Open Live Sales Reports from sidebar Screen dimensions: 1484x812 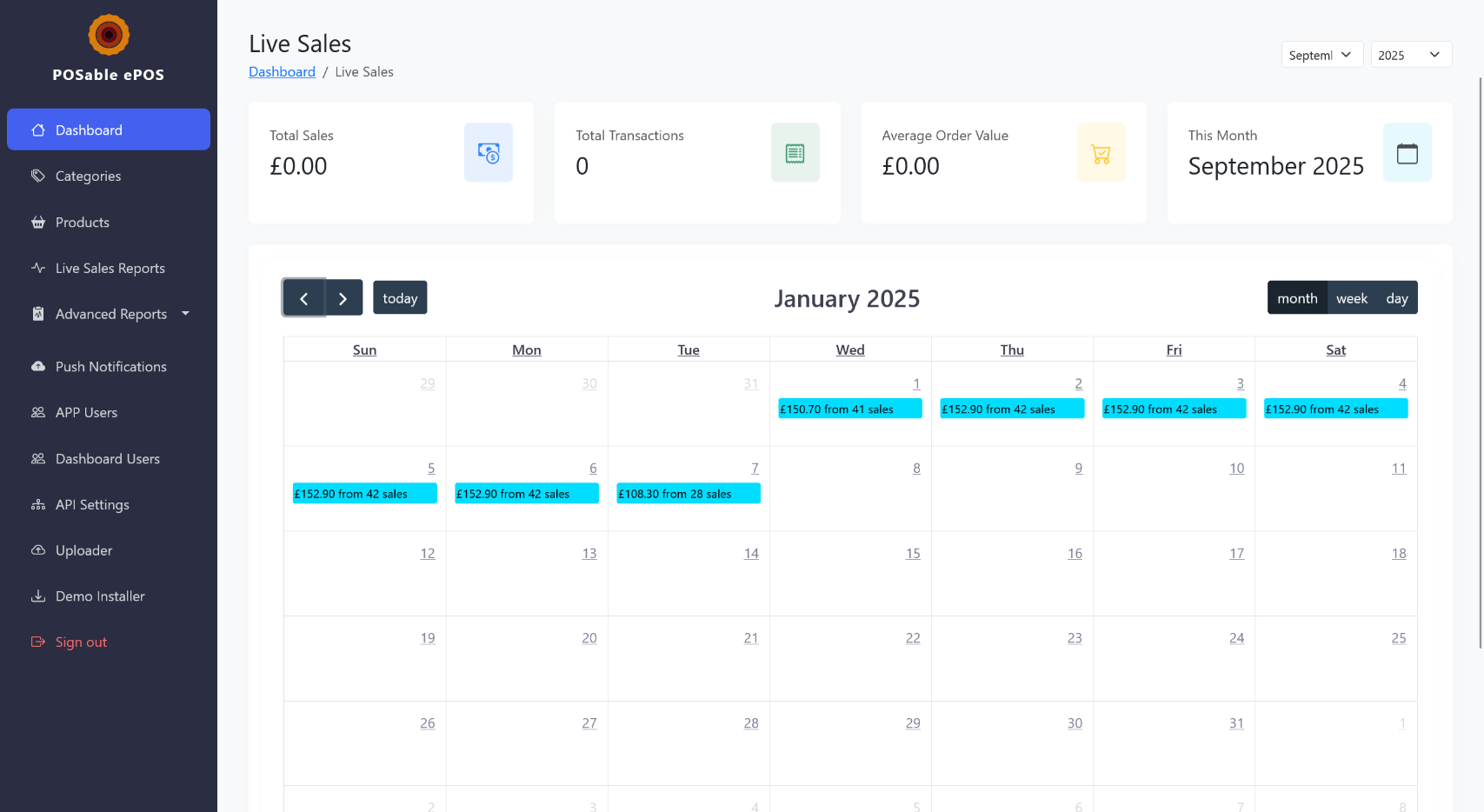tap(110, 268)
